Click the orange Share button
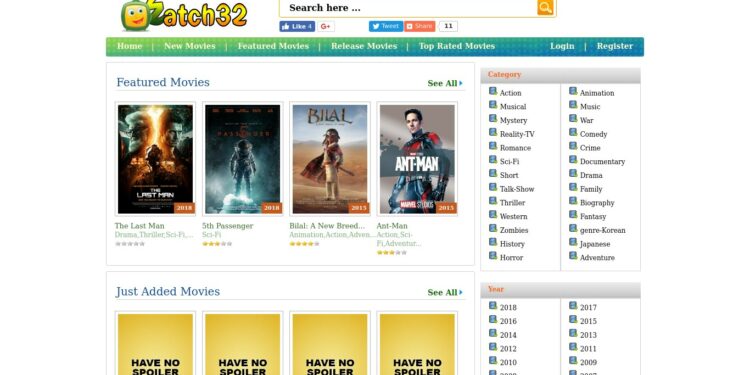Viewport: 750px width, 375px height. pos(419,26)
